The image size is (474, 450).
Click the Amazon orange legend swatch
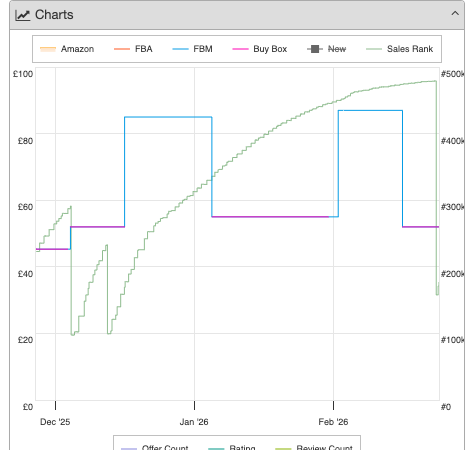[48, 49]
